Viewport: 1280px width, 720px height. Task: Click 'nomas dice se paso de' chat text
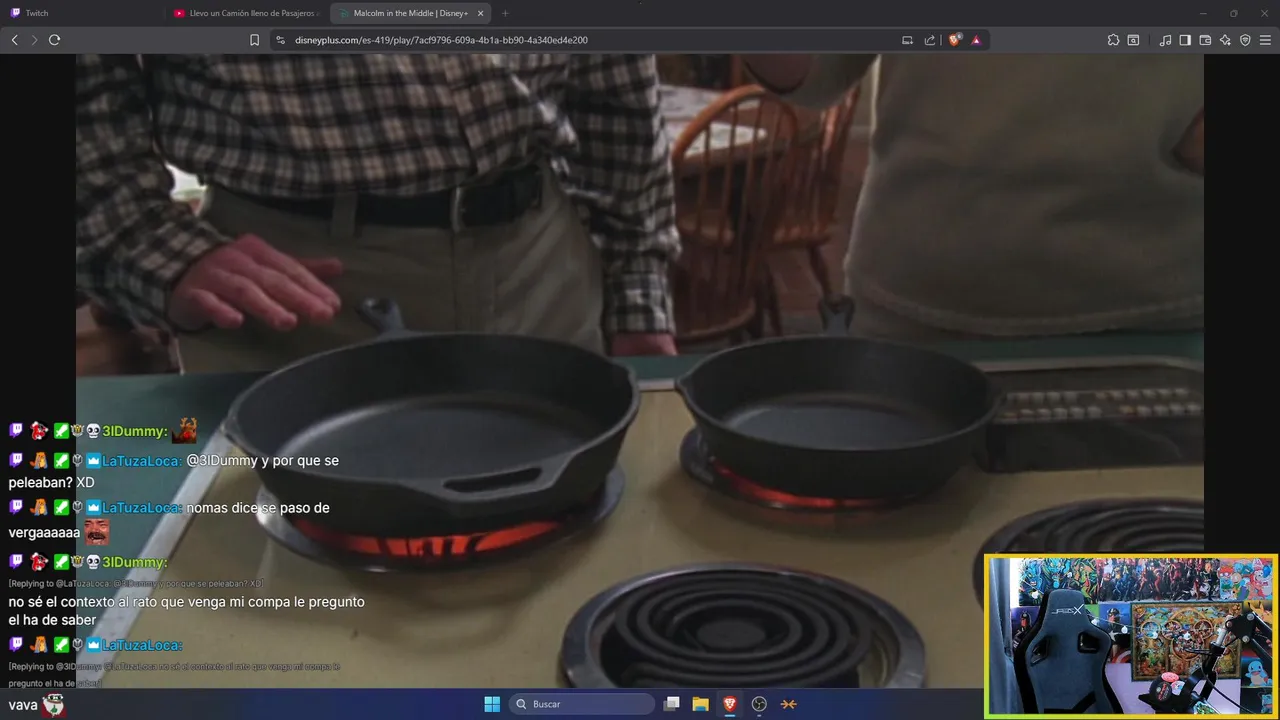pos(258,508)
